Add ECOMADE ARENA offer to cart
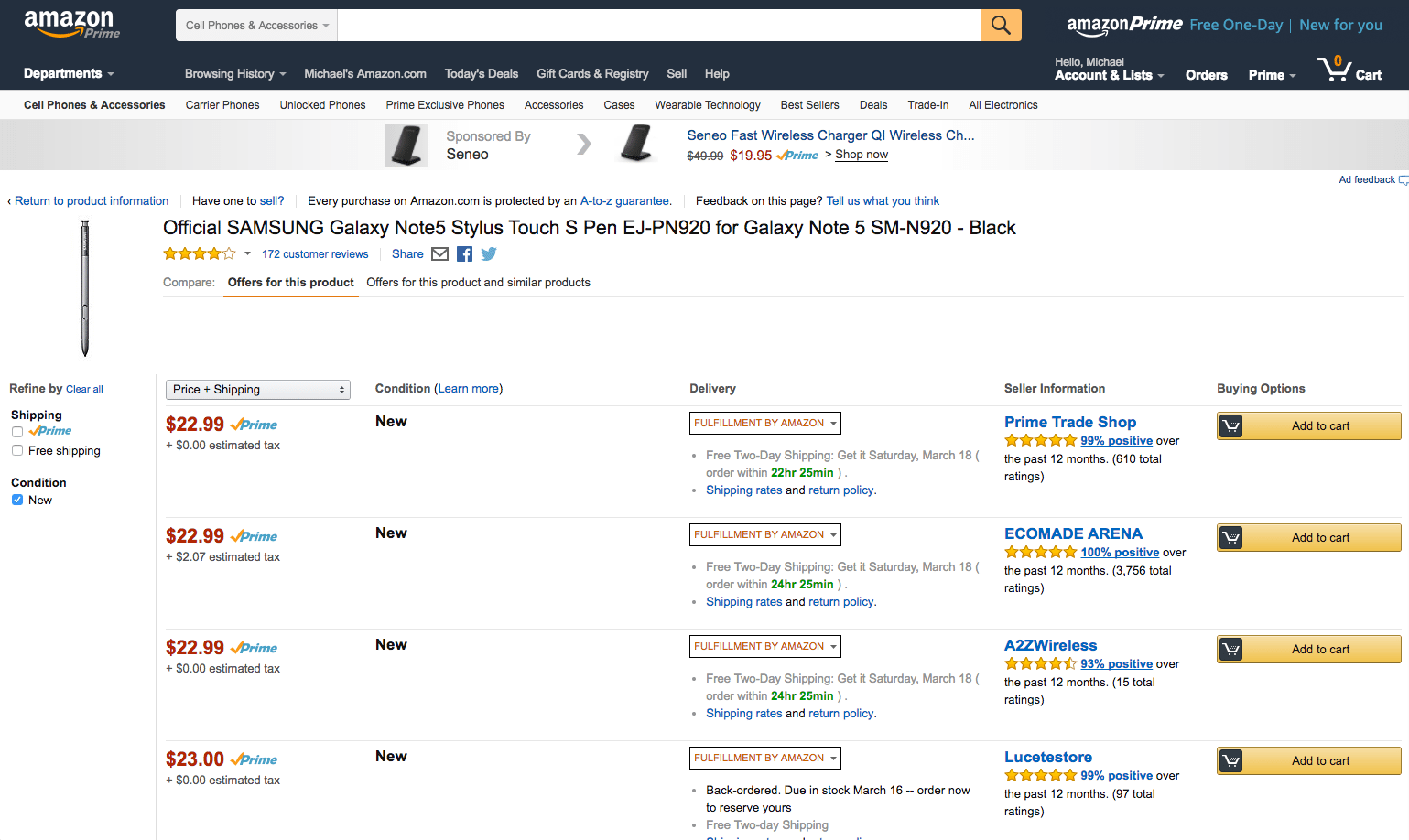 (x=1309, y=538)
